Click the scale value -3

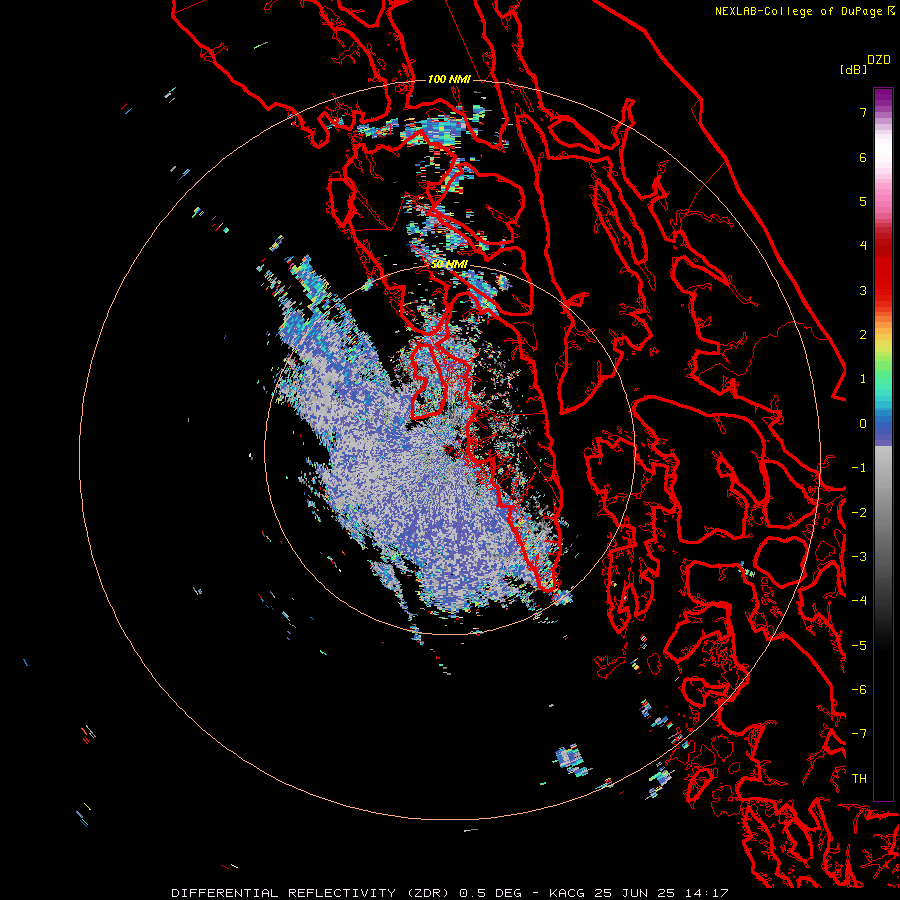point(859,557)
